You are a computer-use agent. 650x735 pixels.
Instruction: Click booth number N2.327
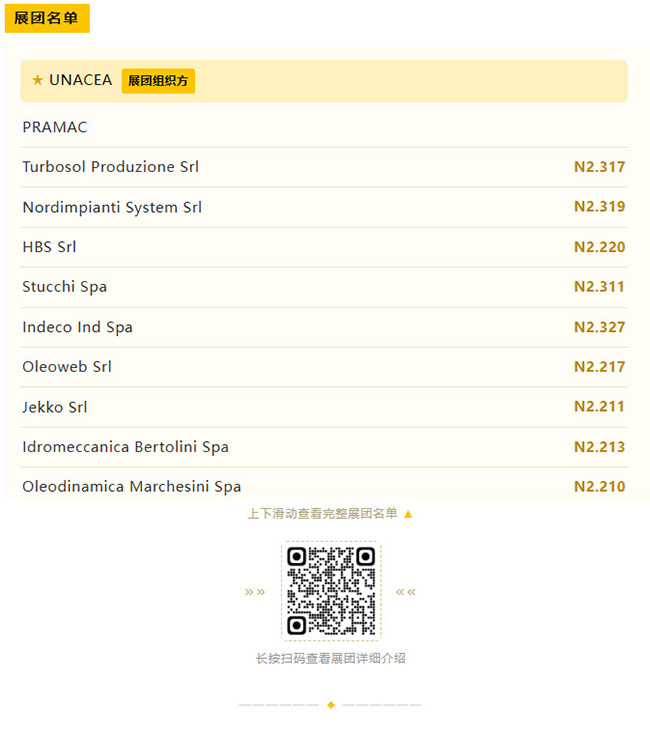[x=599, y=327]
